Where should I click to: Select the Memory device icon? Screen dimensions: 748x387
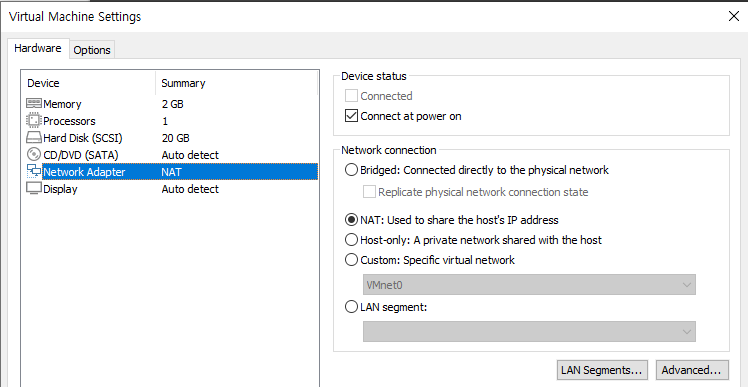click(x=34, y=104)
